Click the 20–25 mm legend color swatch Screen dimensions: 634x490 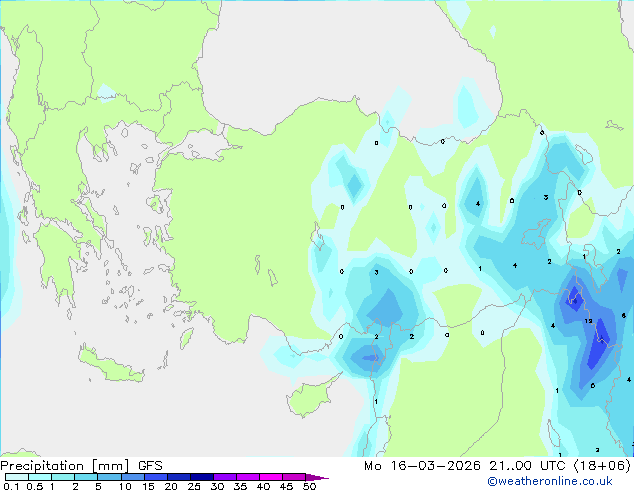[178, 477]
